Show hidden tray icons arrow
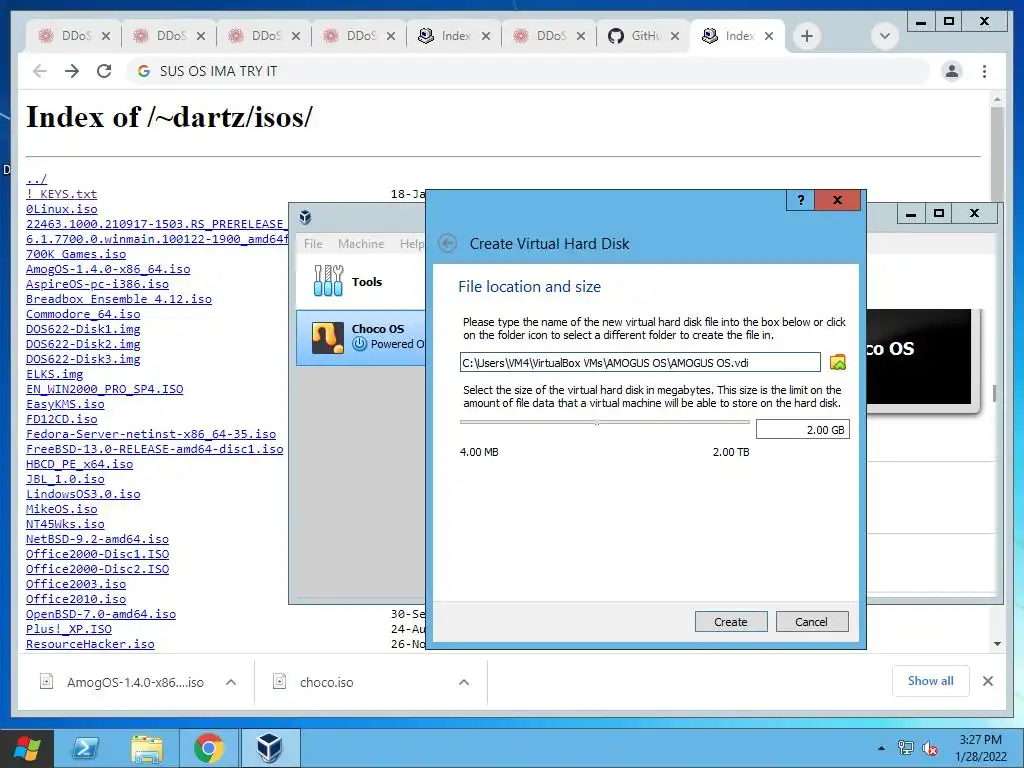 [882, 748]
